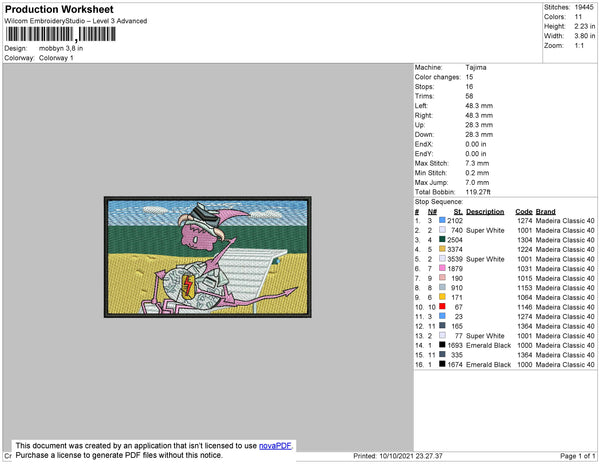Viewport: 600px width, 464px height.
Task: Click the Color changes value 15
Action: coord(470,77)
